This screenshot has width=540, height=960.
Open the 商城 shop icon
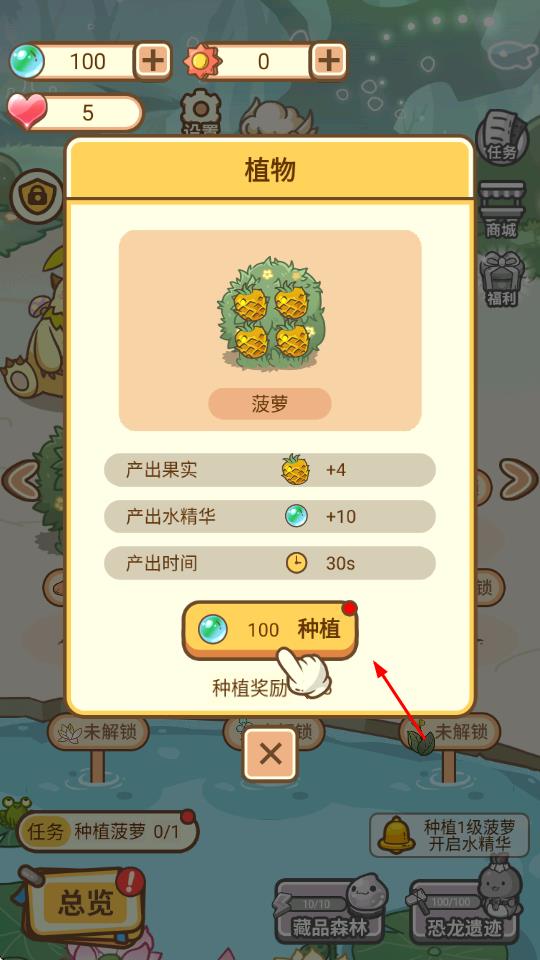501,210
